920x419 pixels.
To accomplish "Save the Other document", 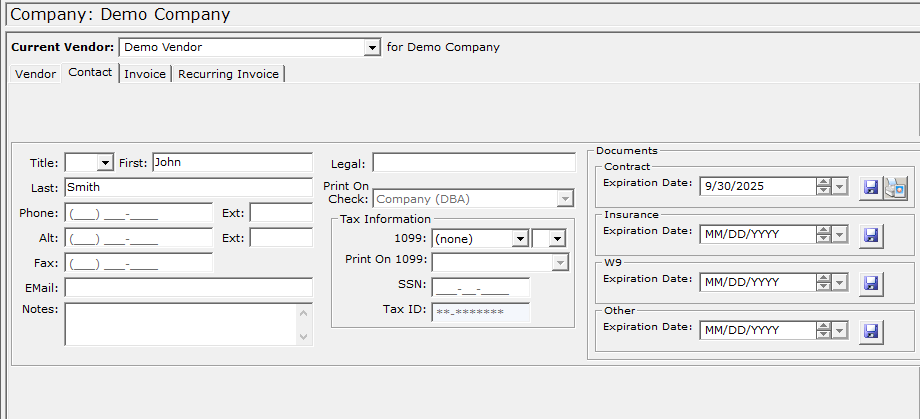I will coord(870,331).
